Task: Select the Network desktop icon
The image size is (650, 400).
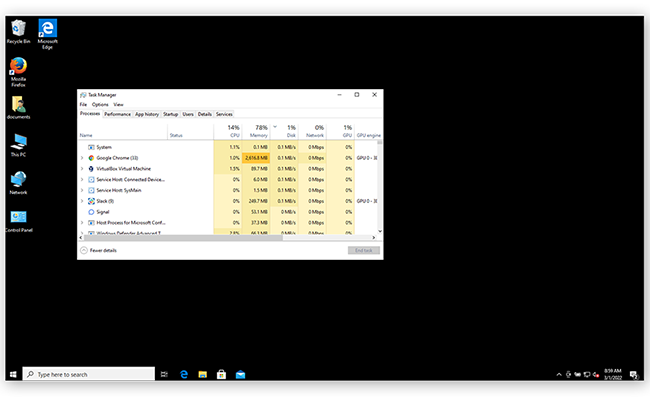Action: click(18, 183)
